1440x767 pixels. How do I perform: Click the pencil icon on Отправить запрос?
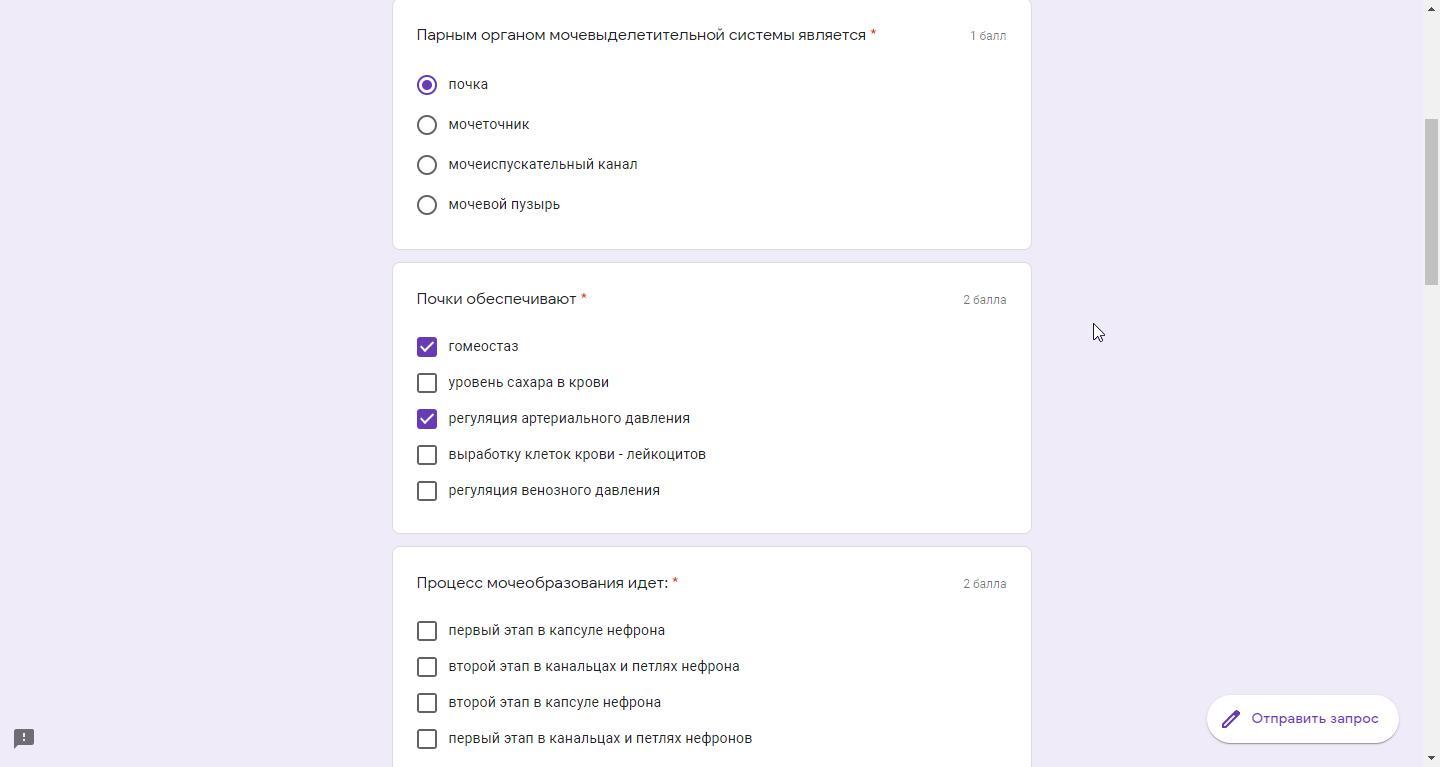pyautogui.click(x=1231, y=719)
